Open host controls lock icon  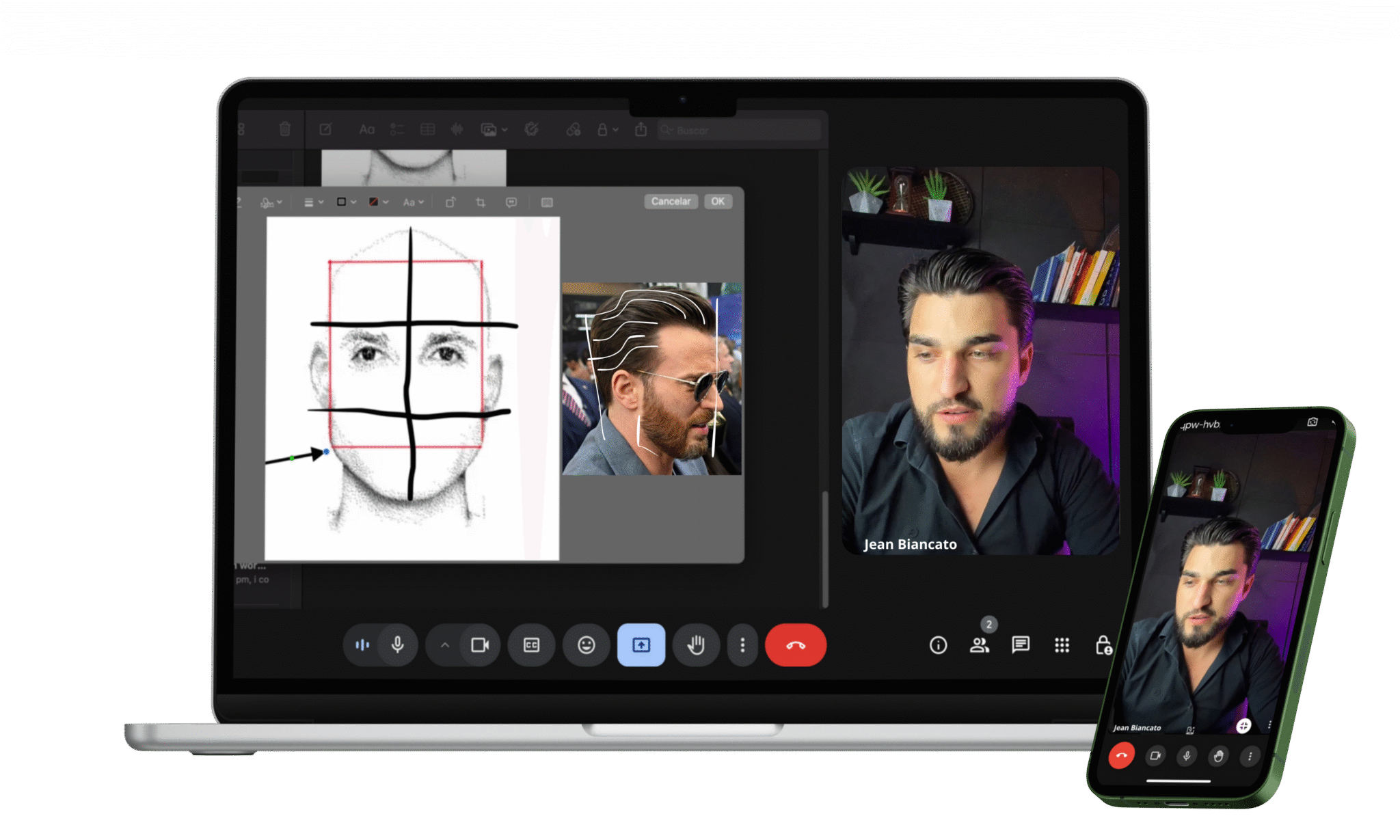coord(1103,645)
